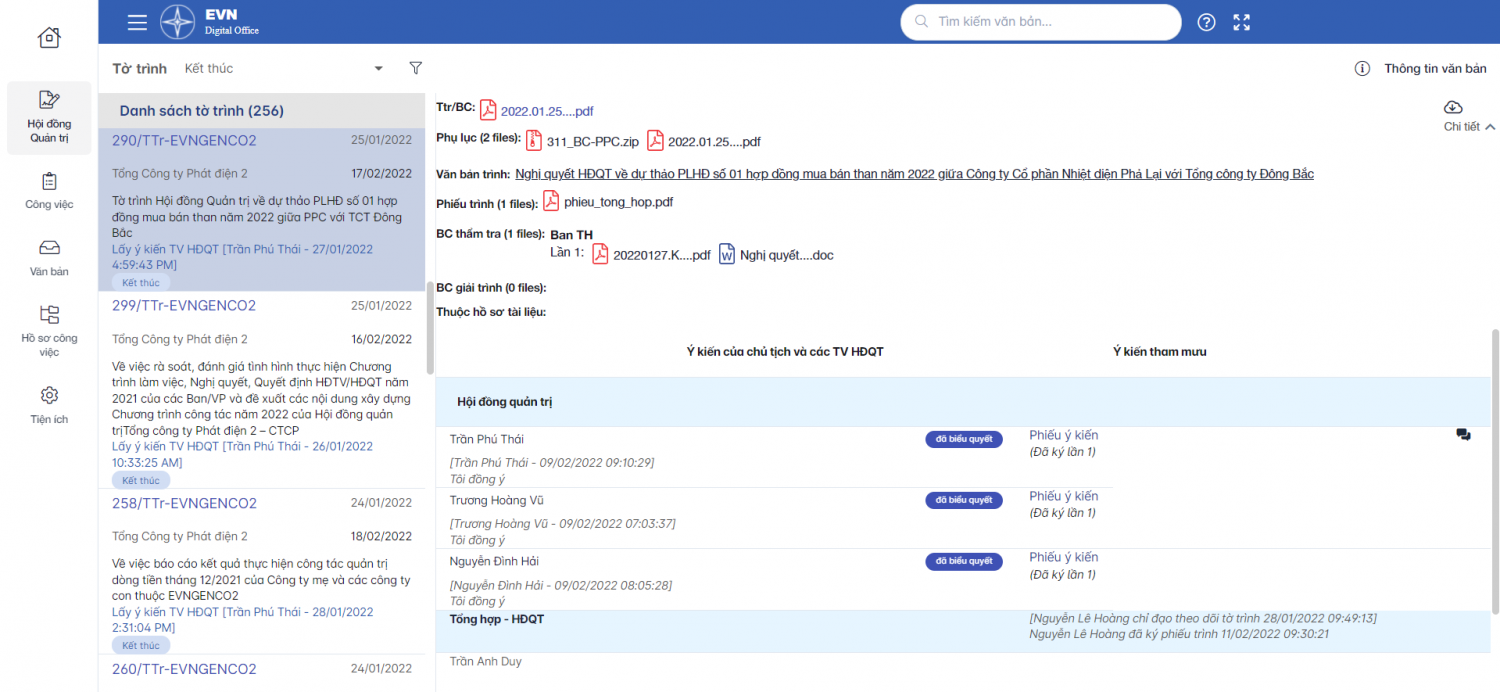Viewport: 1500px width, 692px height.
Task: Open the home icon in sidebar
Action: coord(49,38)
